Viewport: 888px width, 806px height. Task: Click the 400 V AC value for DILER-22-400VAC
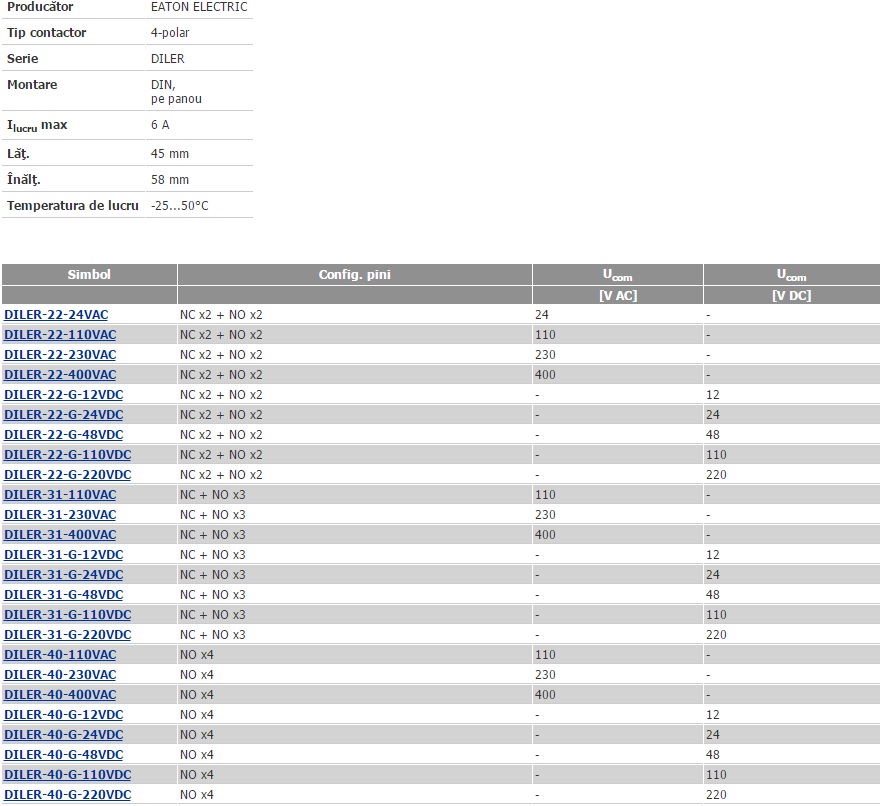tap(545, 375)
